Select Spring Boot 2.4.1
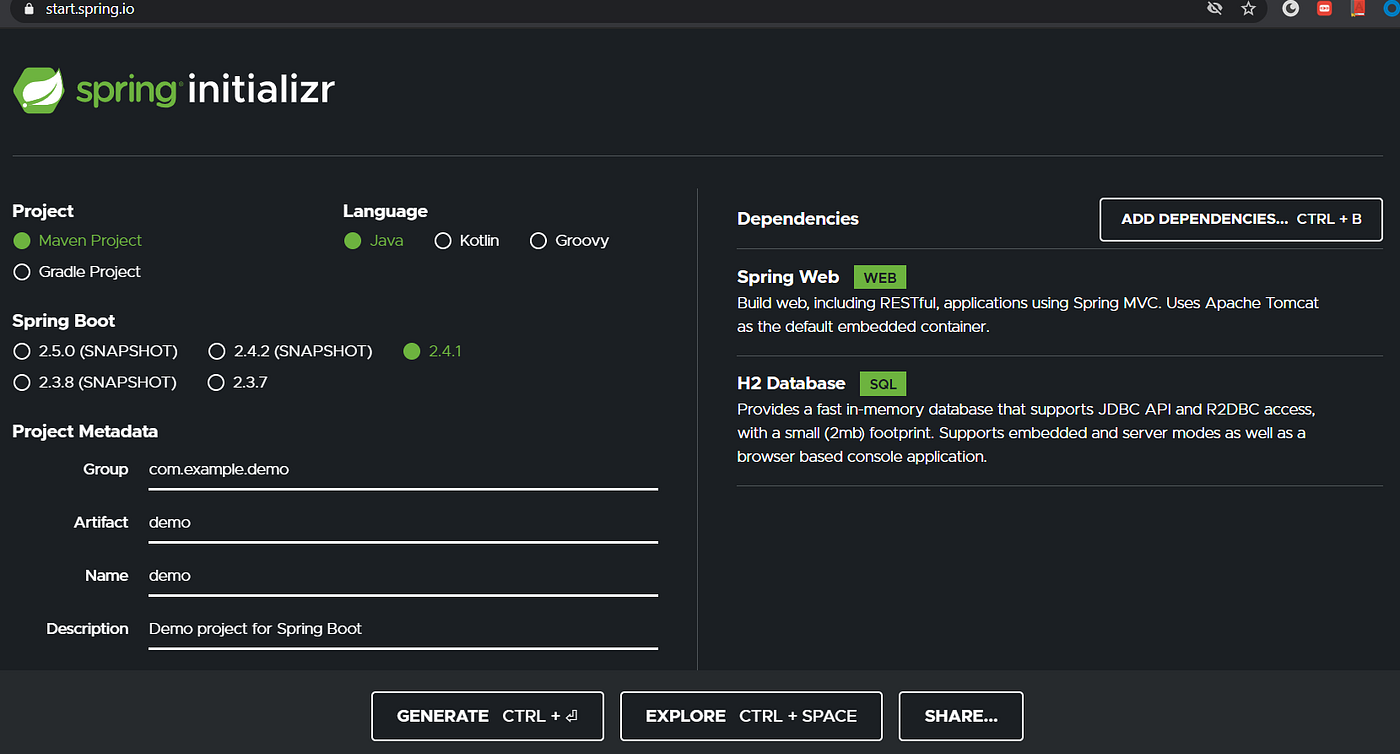The image size is (1400, 754). (x=432, y=351)
